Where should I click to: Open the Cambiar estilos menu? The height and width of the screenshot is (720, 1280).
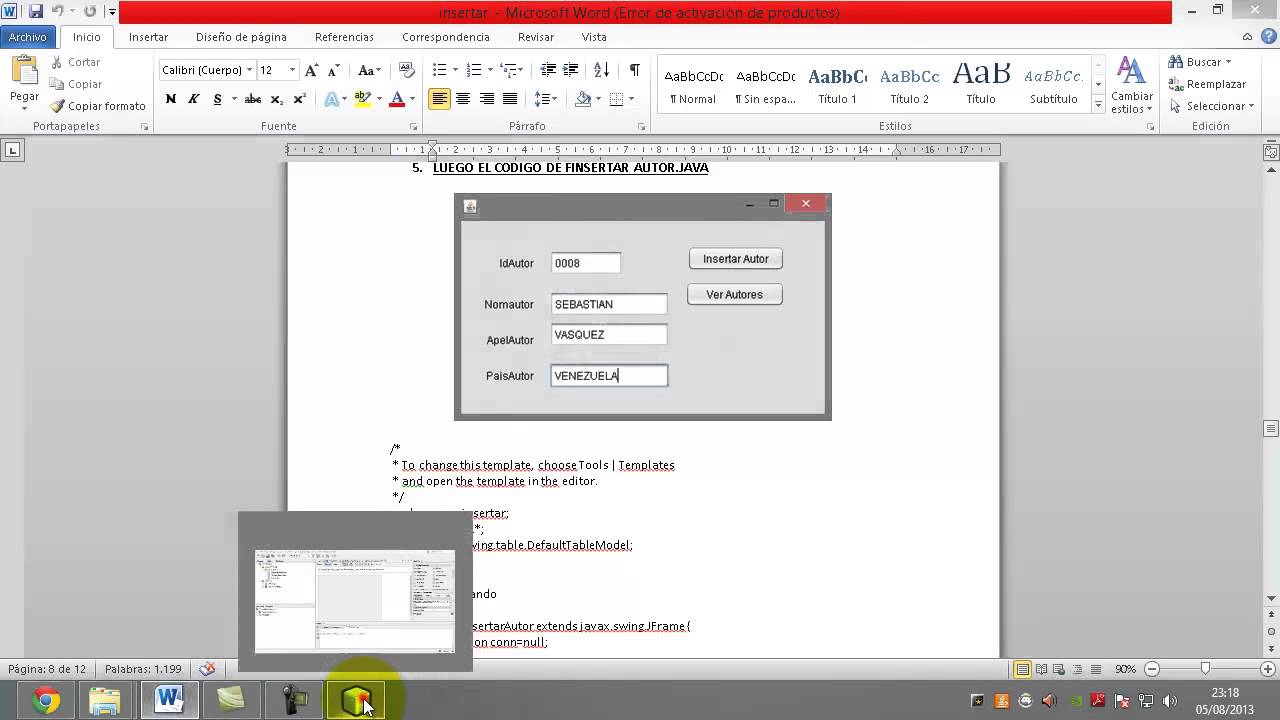1131,86
